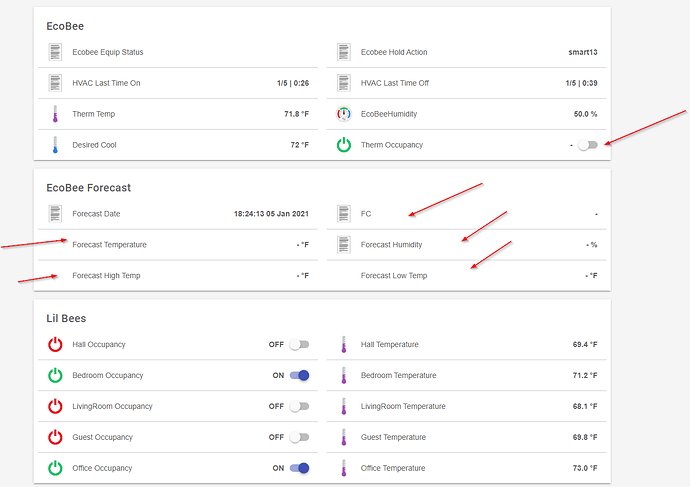Click the Desired Cool blue thermometer icon
690x487 pixels.
click(55, 145)
